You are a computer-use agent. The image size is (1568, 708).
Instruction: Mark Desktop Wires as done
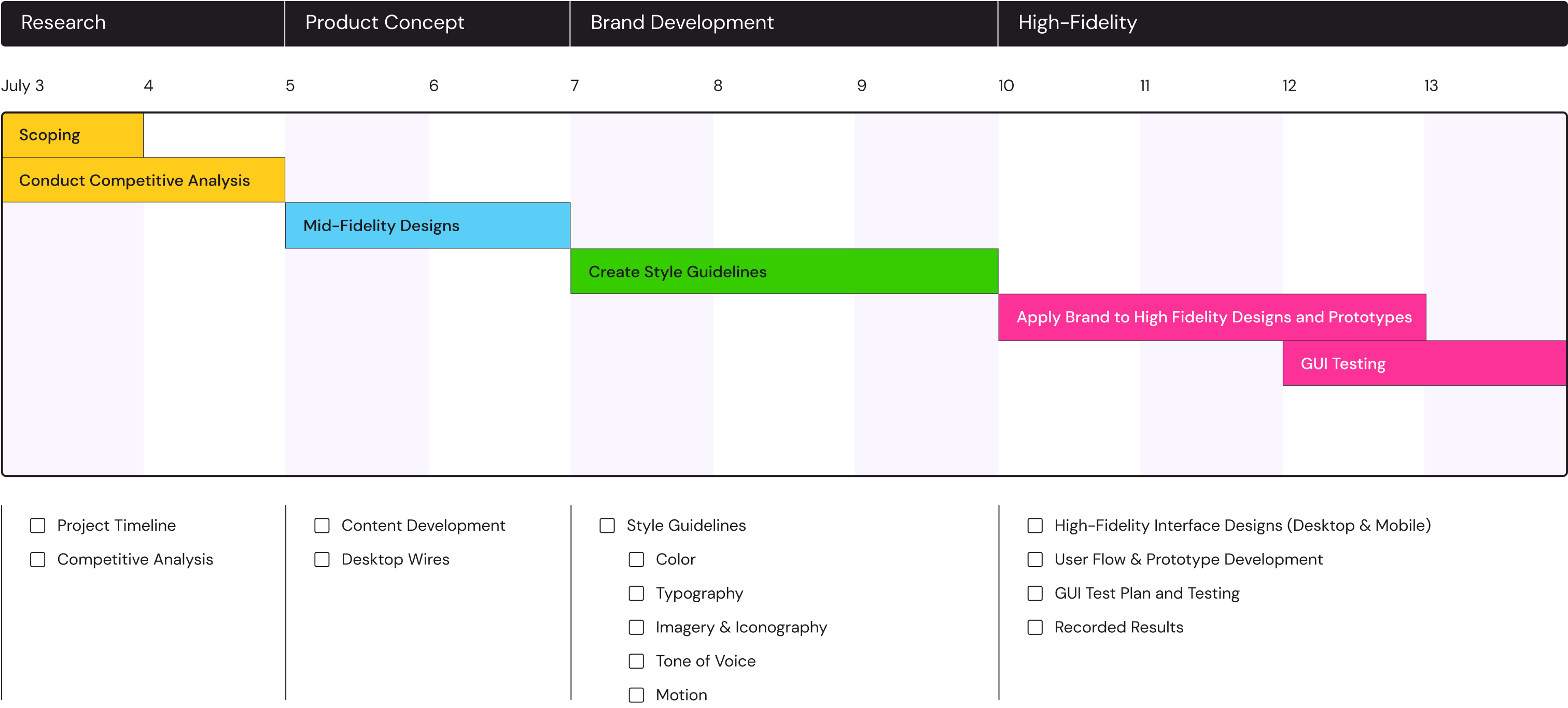(x=322, y=560)
